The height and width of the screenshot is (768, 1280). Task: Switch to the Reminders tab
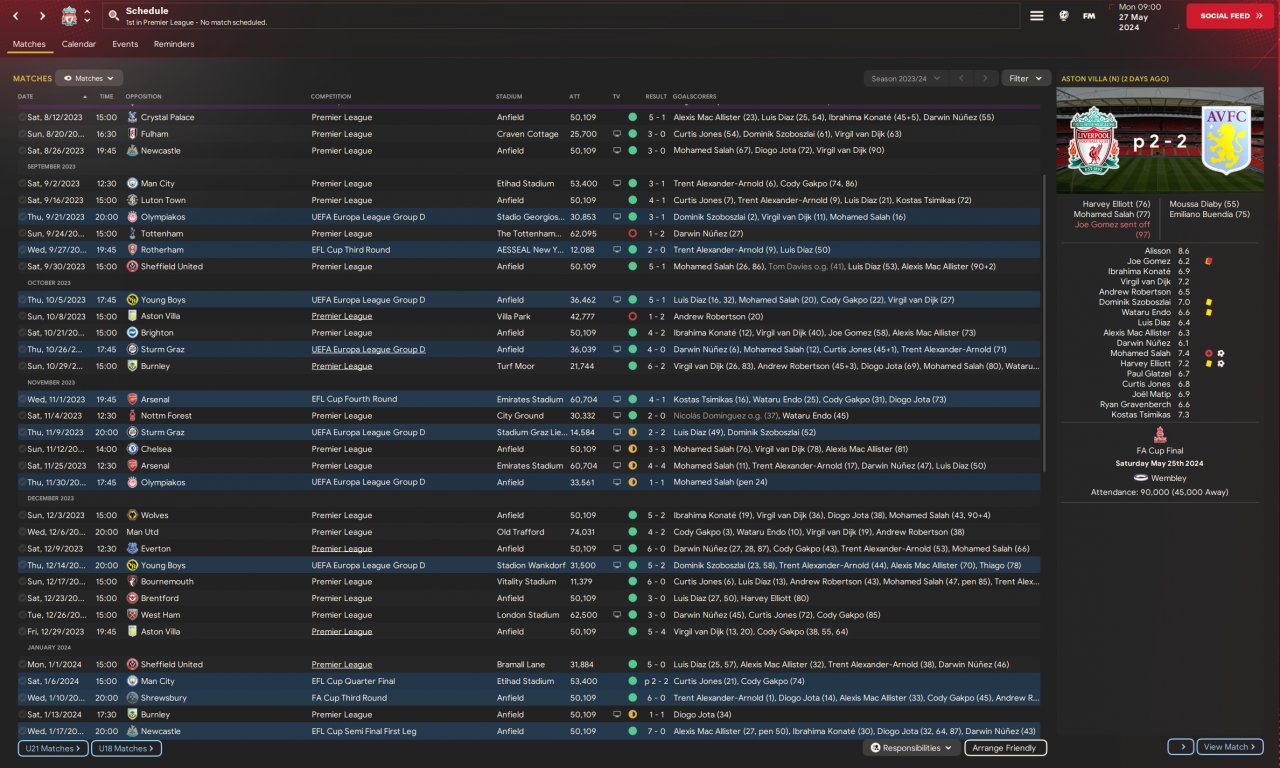[x=174, y=44]
